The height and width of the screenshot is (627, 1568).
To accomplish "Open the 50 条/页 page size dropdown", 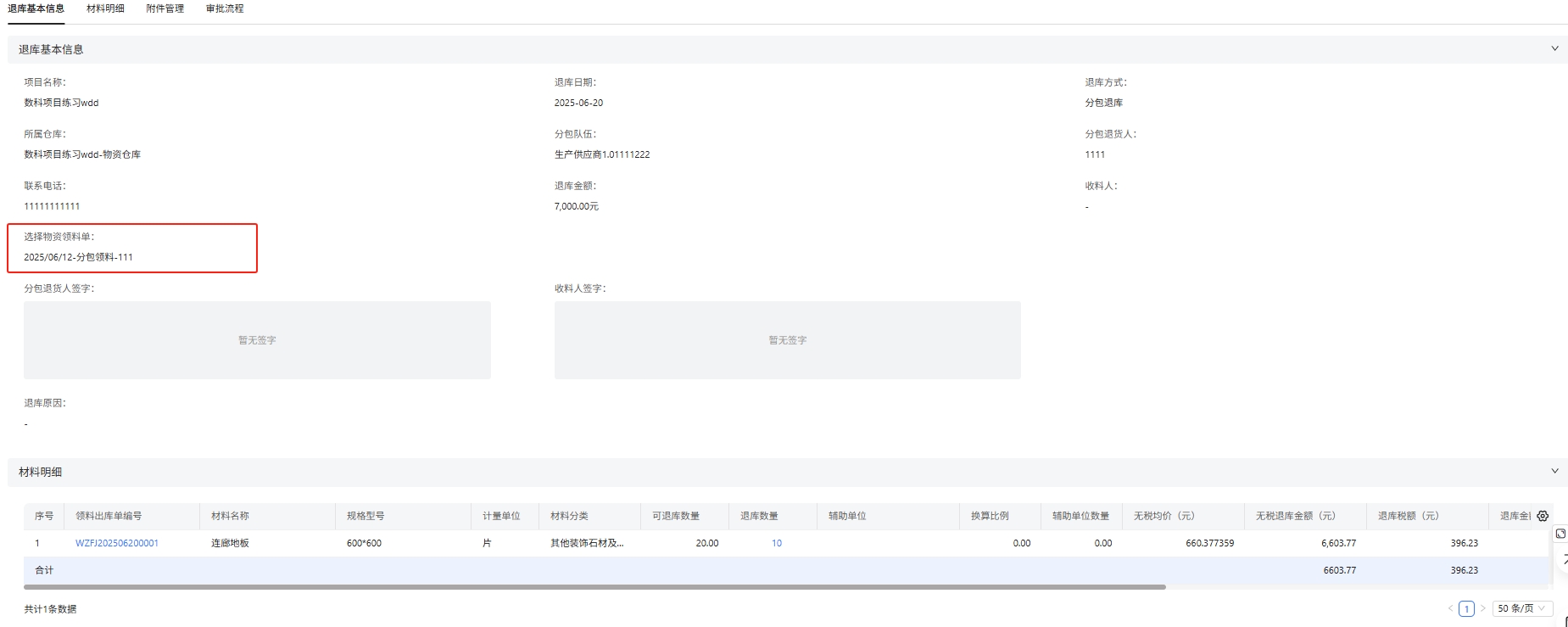I will tap(1521, 608).
